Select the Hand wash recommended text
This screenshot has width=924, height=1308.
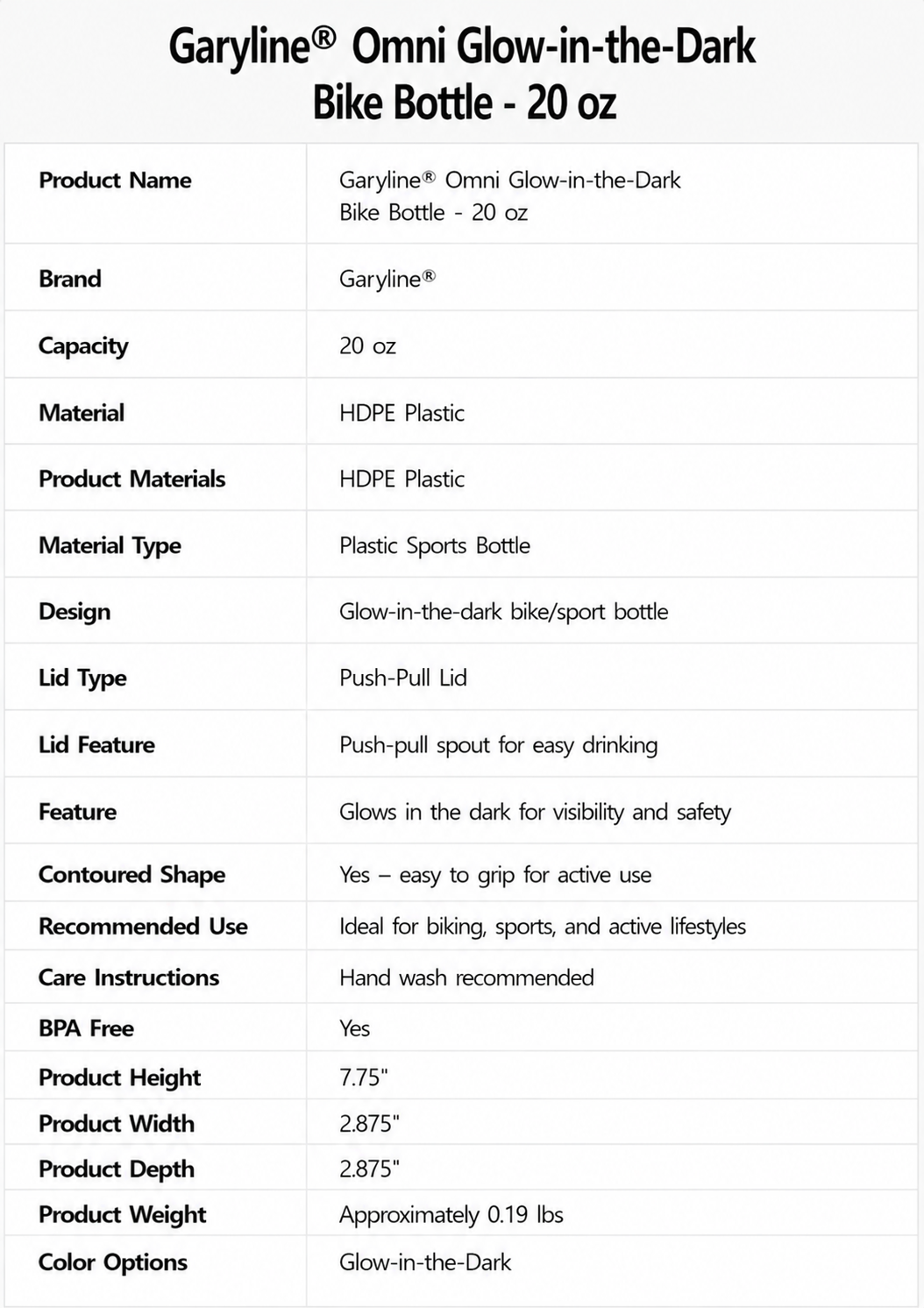pos(466,977)
